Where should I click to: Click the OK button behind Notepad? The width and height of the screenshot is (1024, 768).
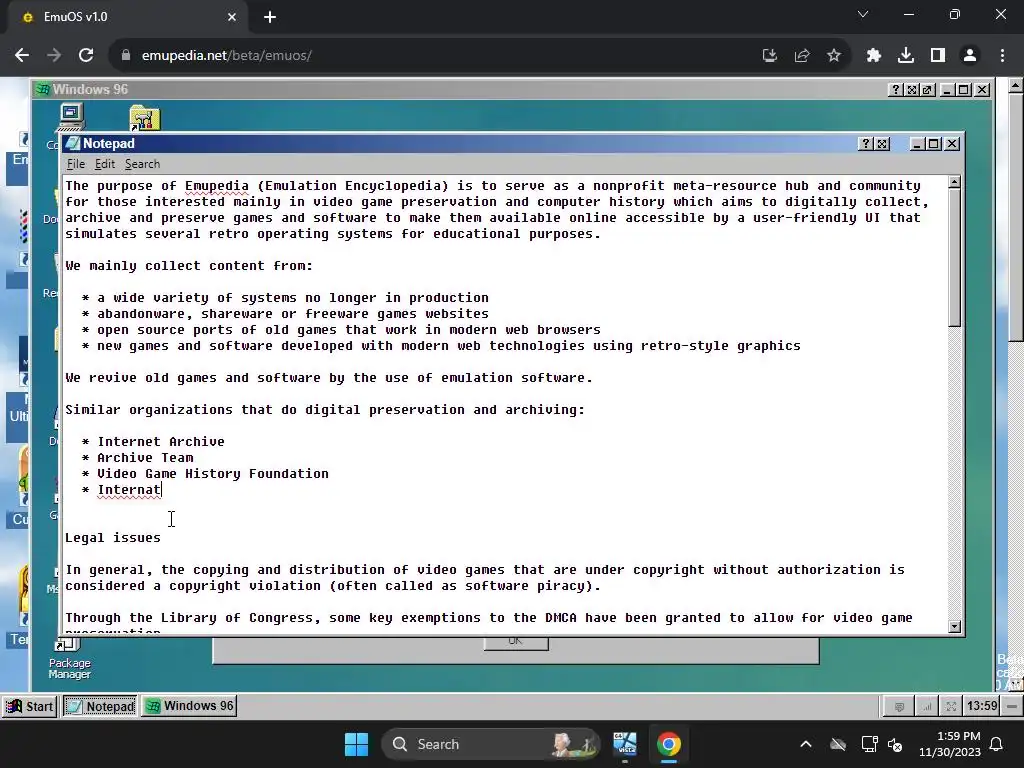click(516, 643)
